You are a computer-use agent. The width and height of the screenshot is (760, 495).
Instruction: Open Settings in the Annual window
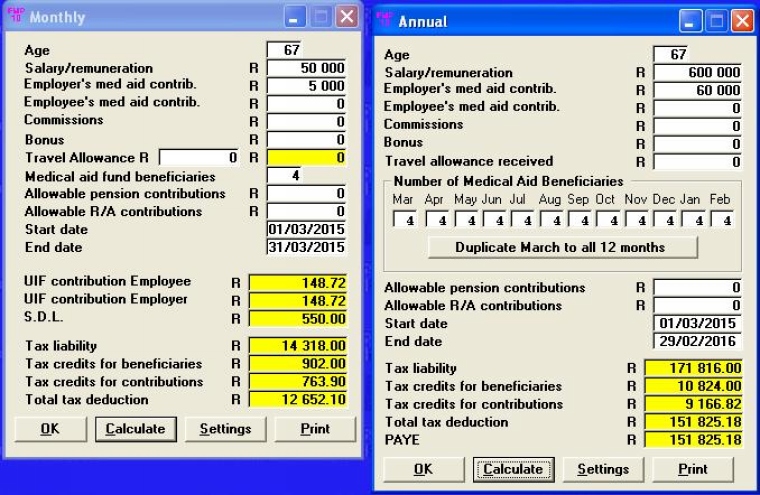(x=603, y=469)
